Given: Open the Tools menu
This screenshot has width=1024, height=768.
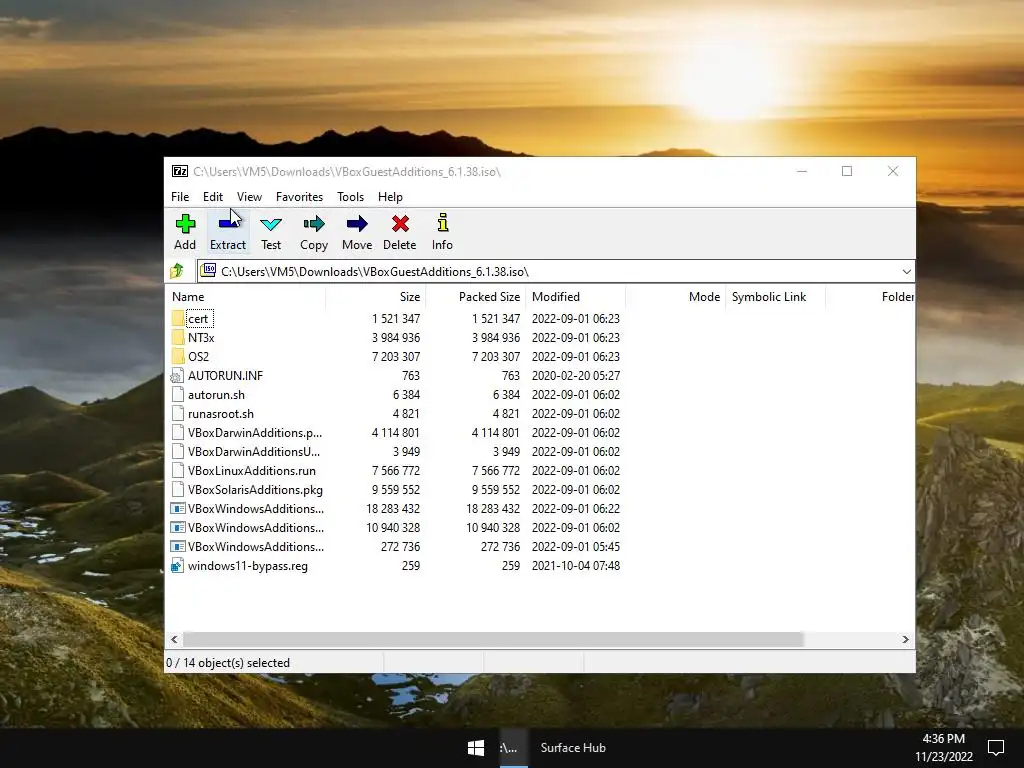Looking at the screenshot, I should tap(351, 197).
